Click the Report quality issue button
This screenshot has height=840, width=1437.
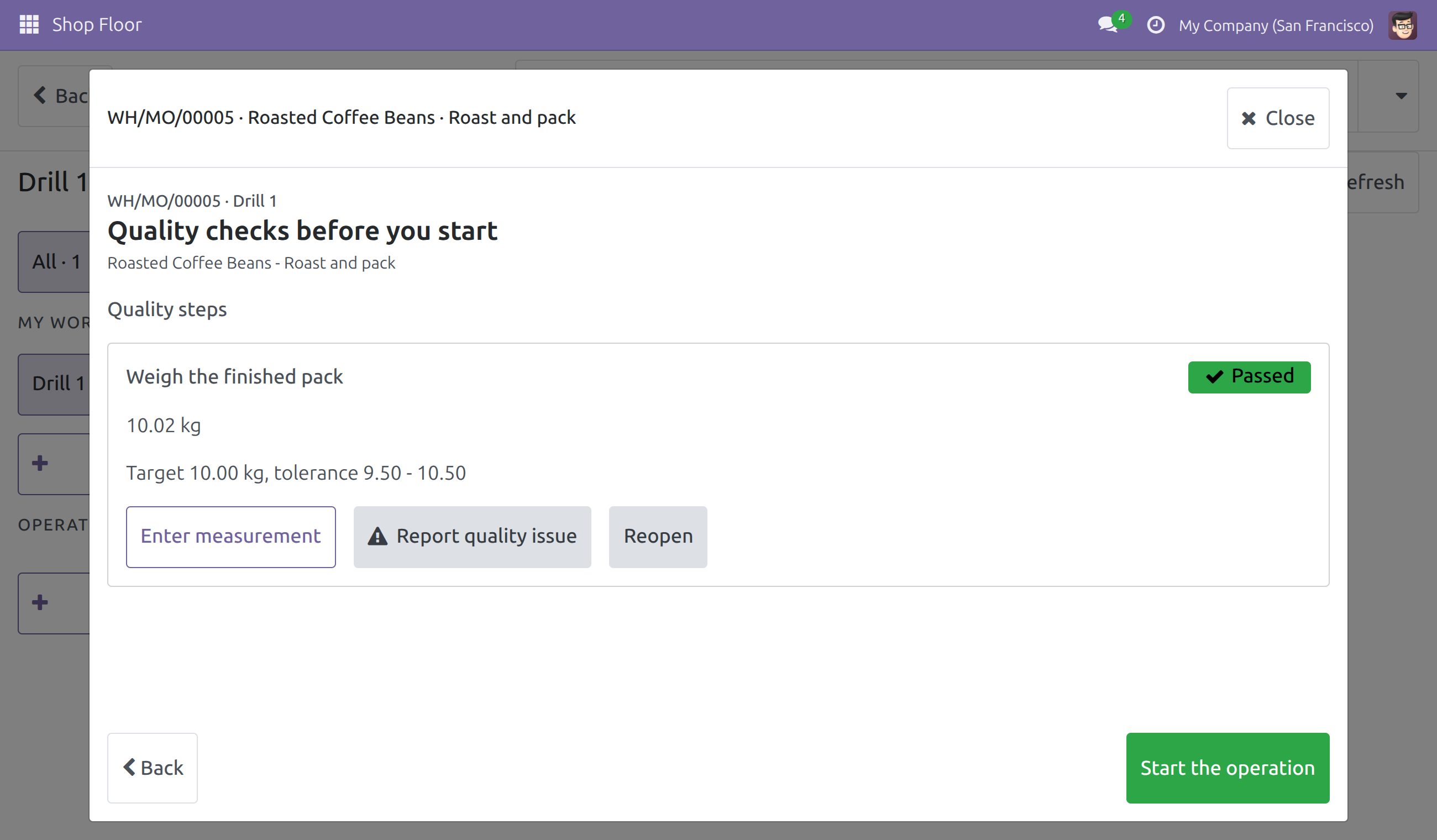(x=472, y=537)
